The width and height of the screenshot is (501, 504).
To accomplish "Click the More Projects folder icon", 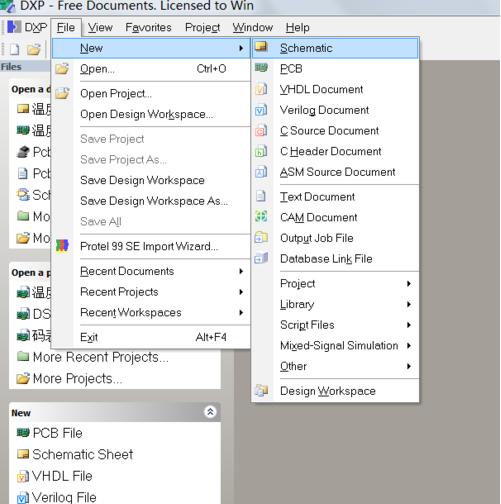I will coord(23,378).
